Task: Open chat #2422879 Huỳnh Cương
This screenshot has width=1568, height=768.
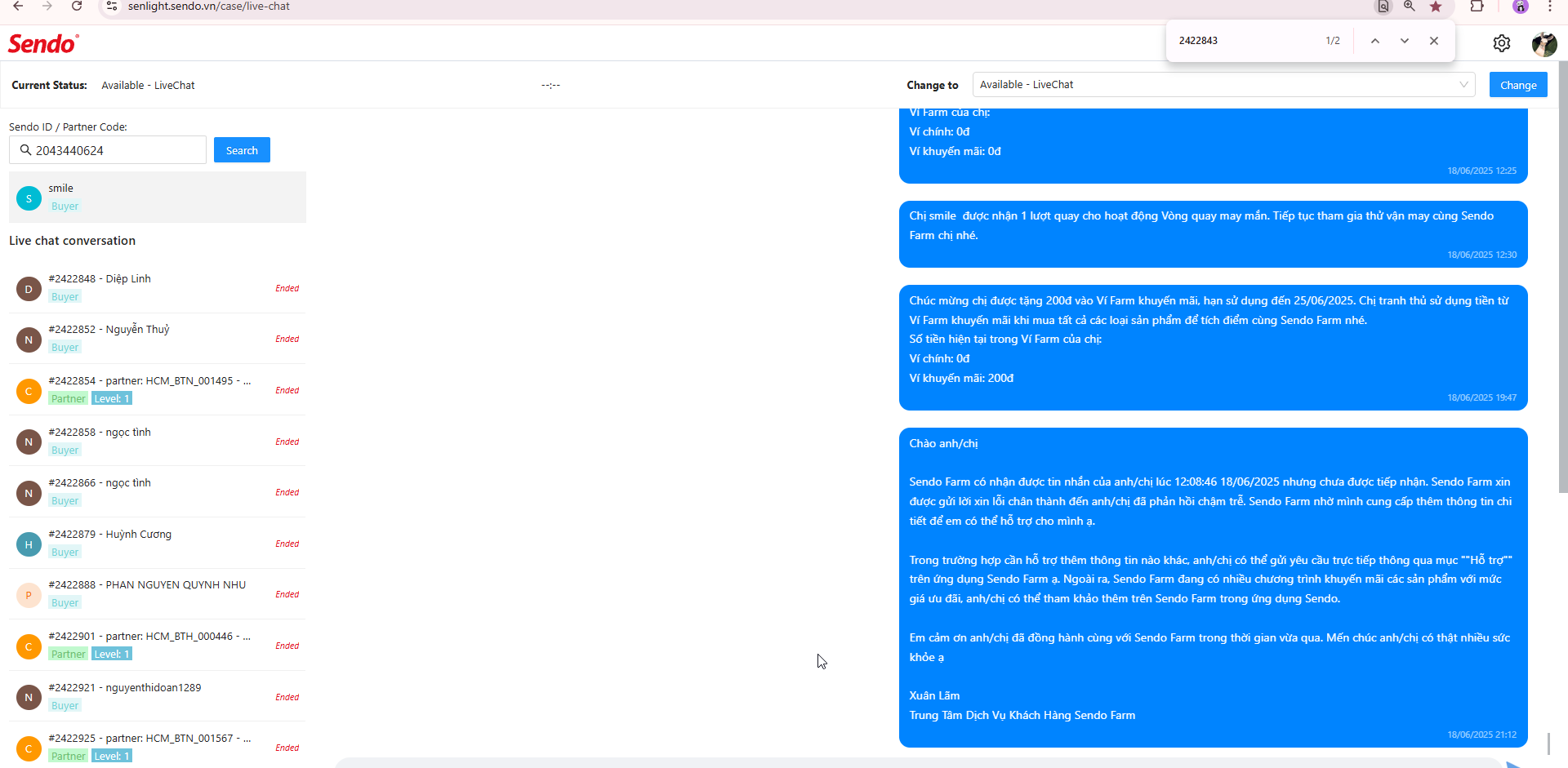Action: tap(158, 544)
